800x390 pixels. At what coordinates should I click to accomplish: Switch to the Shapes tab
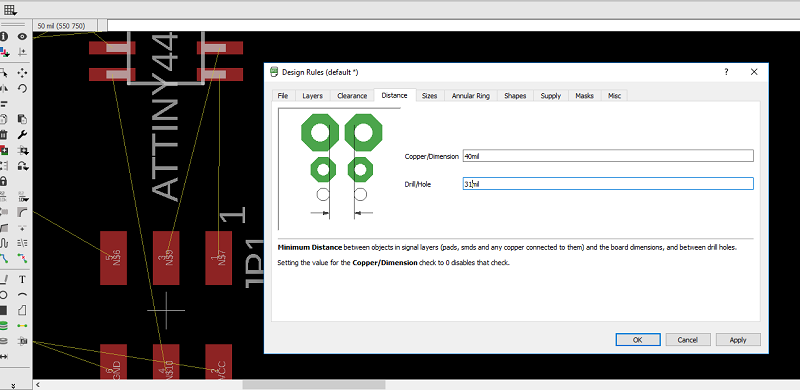pos(515,95)
